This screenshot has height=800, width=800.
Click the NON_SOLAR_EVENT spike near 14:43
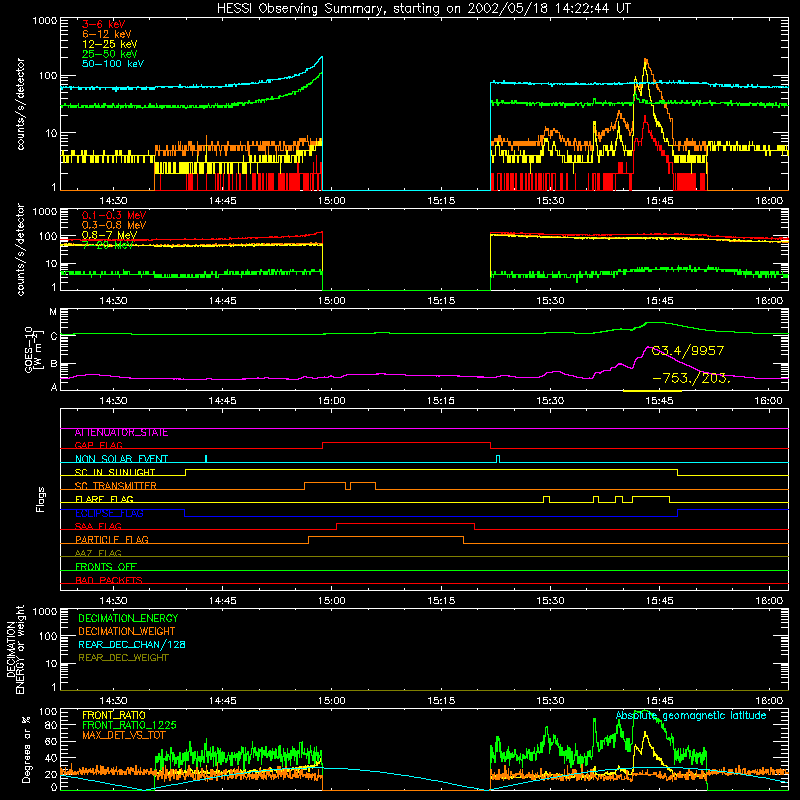(x=206, y=458)
